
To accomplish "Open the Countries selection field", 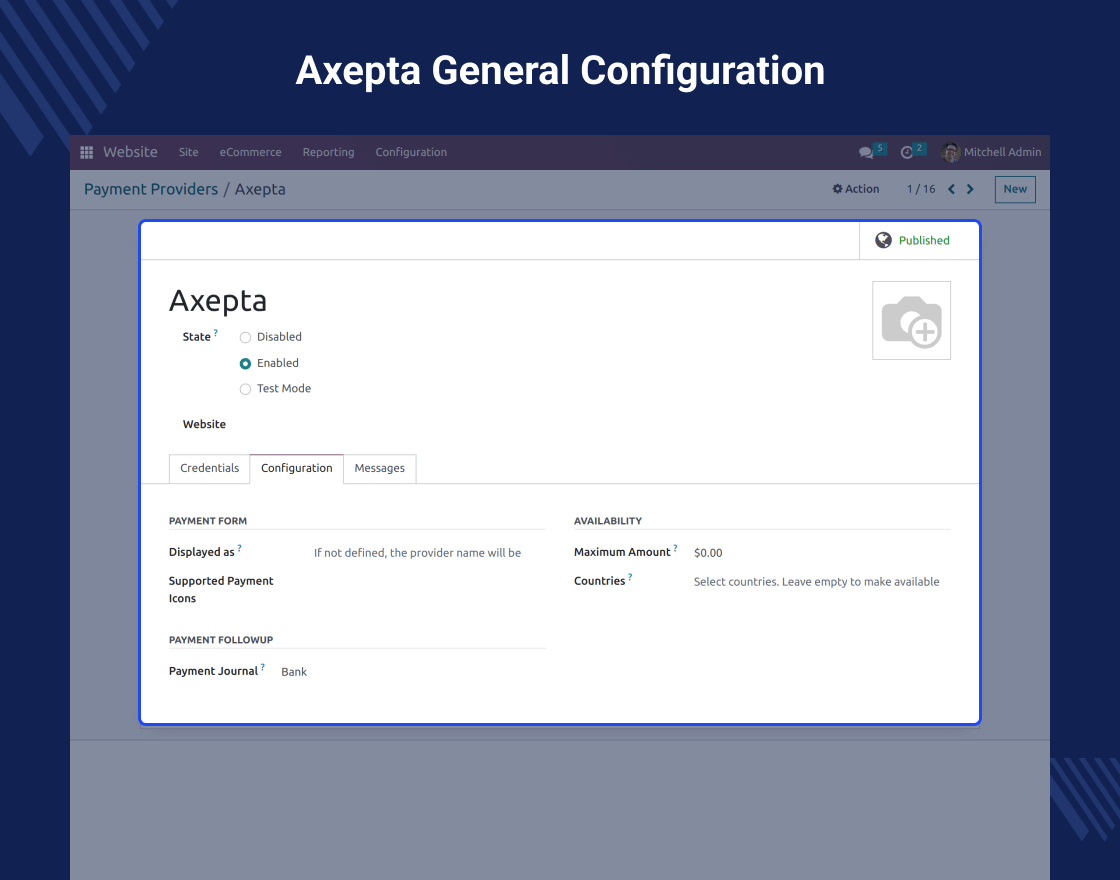I will (x=821, y=581).
